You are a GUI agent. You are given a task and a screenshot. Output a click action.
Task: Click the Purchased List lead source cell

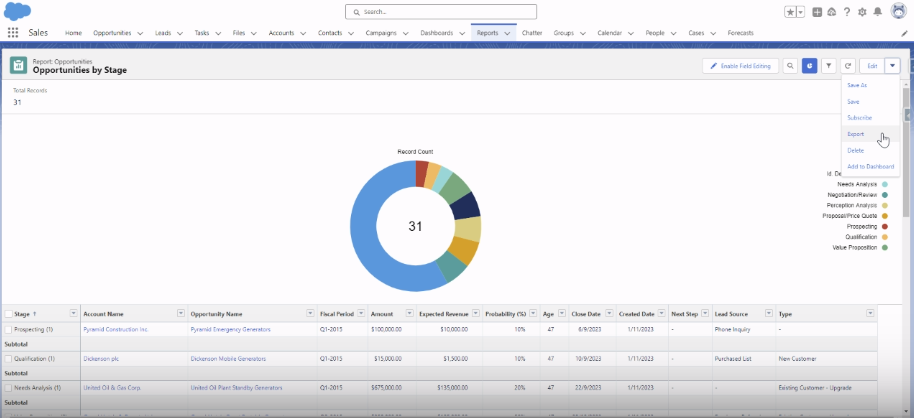(744, 359)
